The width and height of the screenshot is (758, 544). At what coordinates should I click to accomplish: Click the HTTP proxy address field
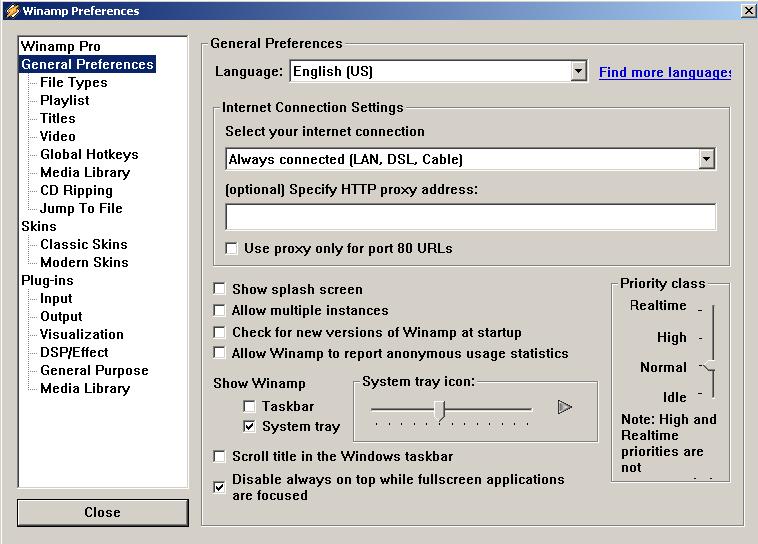tap(471, 217)
